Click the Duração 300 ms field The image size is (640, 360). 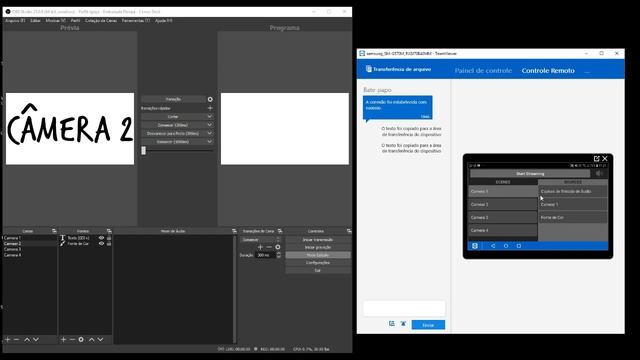[265, 255]
